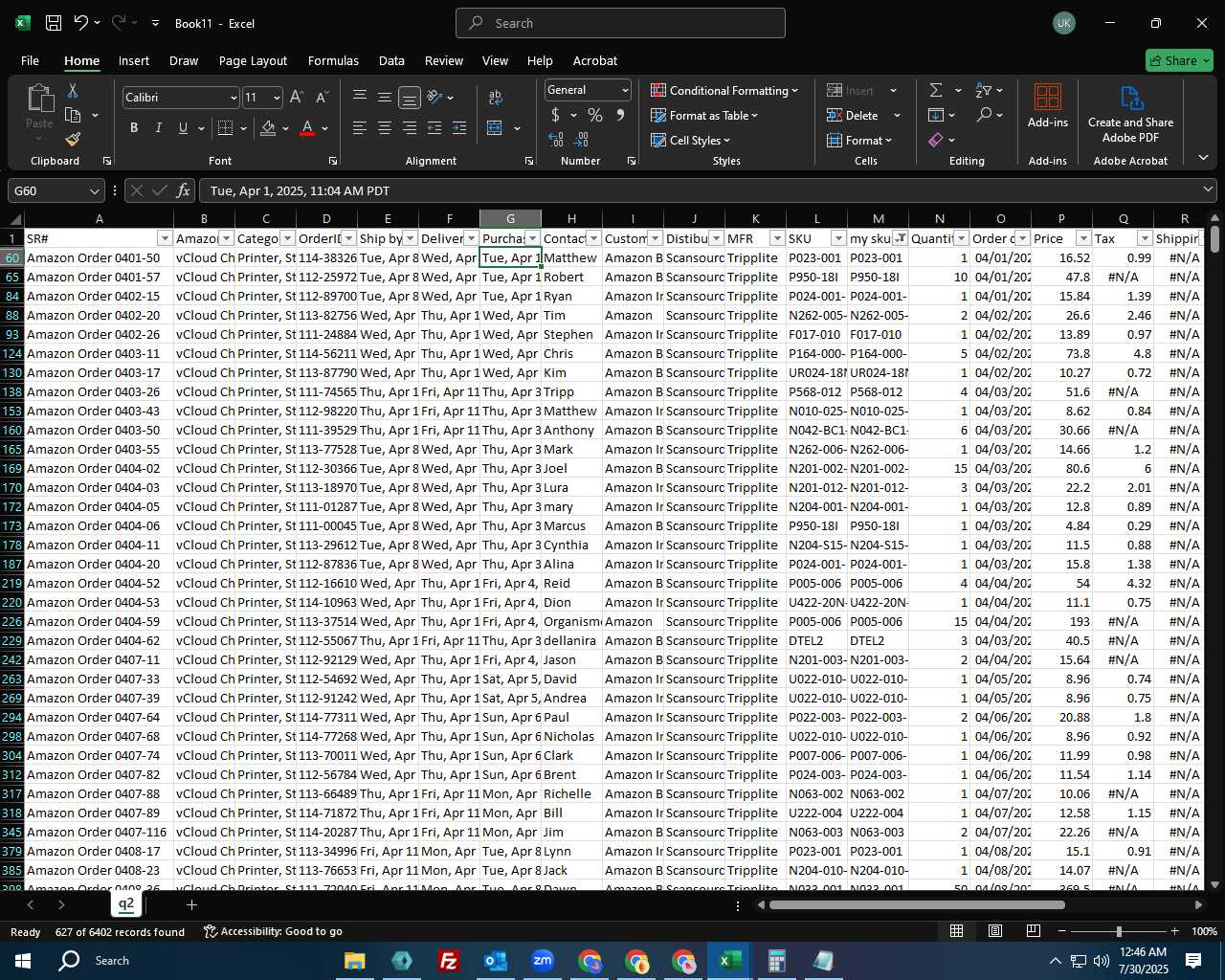Viewport: 1225px width, 980px height.
Task: Toggle Bottom Align button
Action: click(410, 98)
